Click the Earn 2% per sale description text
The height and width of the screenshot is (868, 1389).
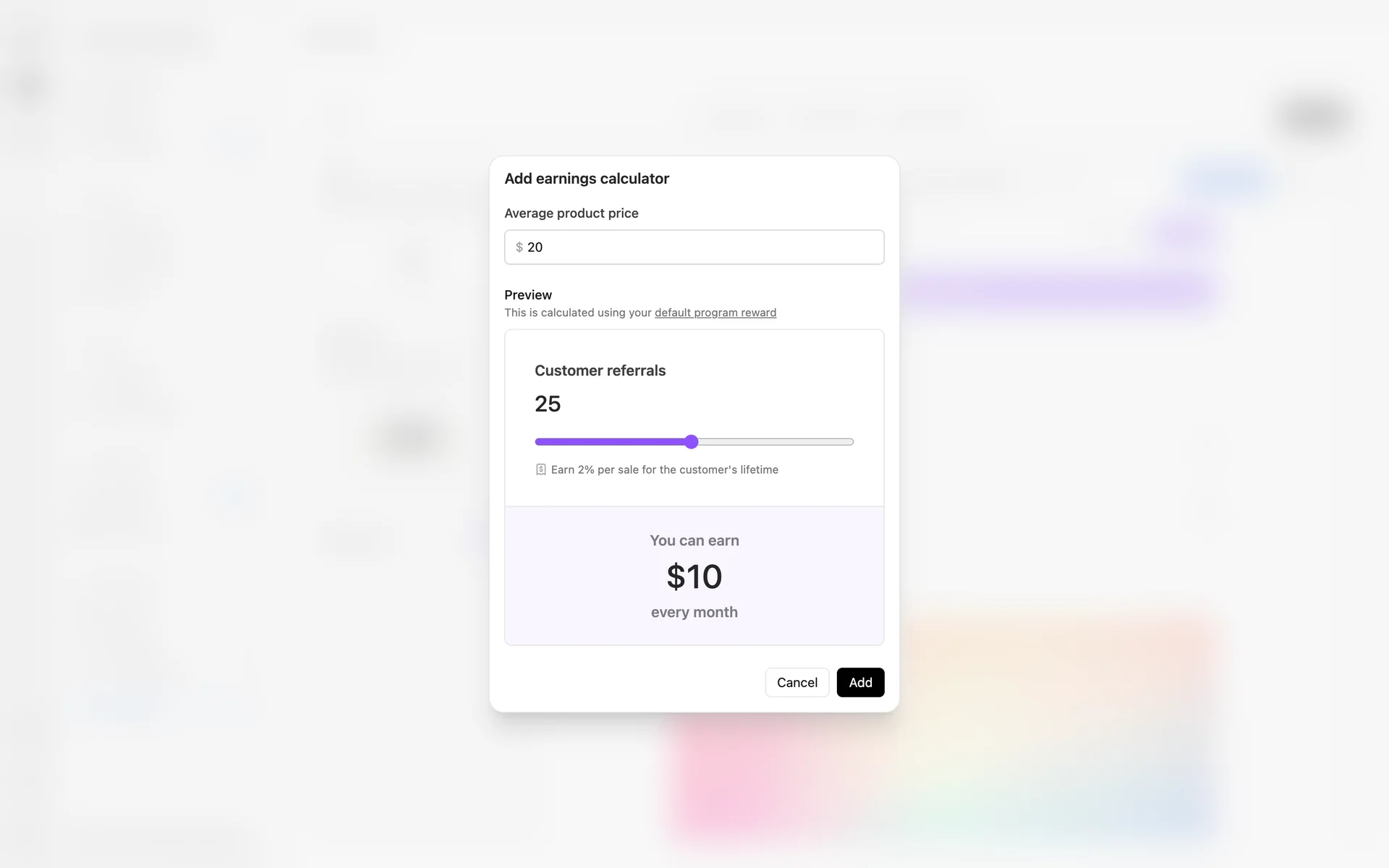click(664, 469)
